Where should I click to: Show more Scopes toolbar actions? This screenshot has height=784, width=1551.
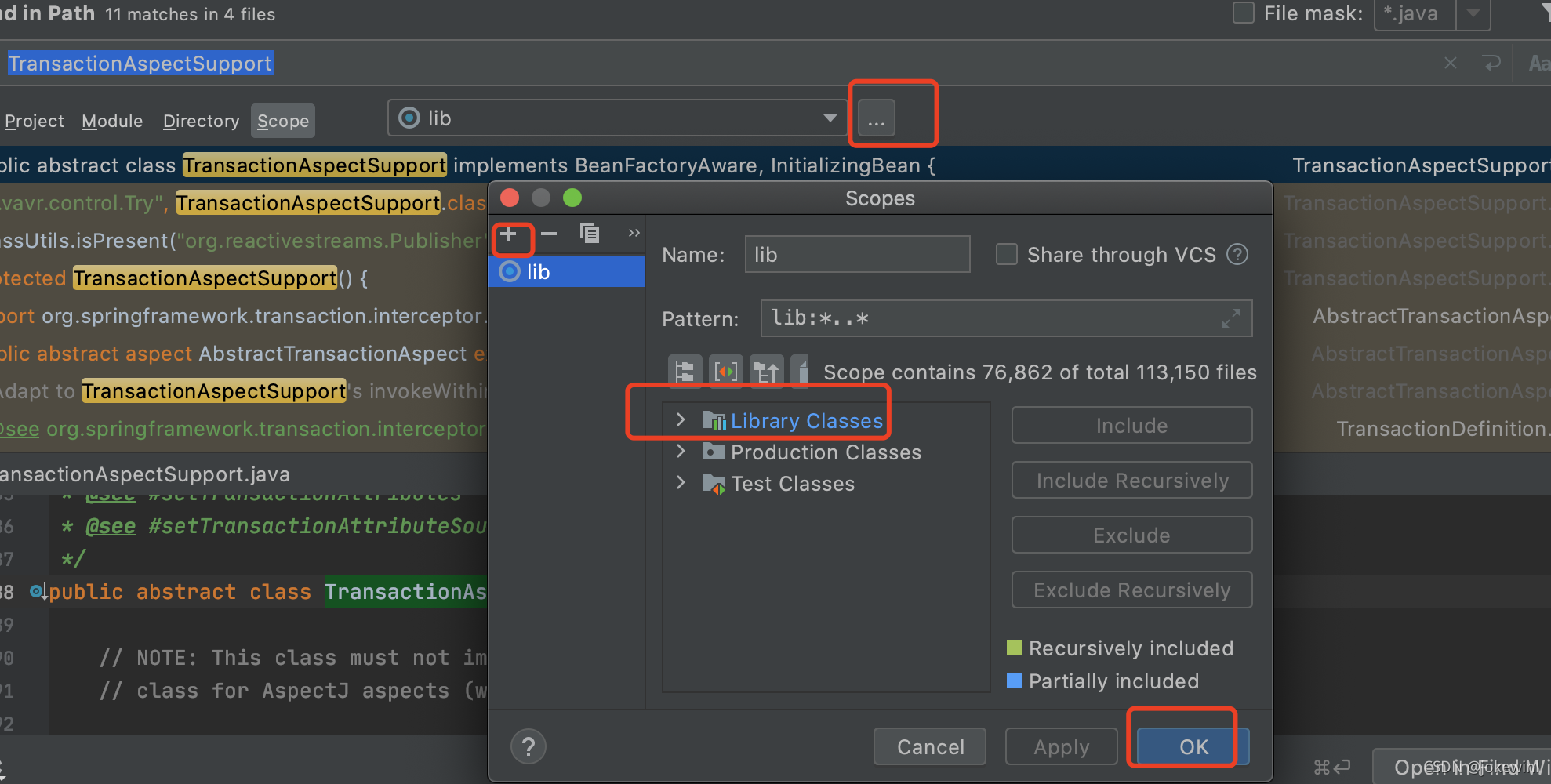tap(634, 233)
